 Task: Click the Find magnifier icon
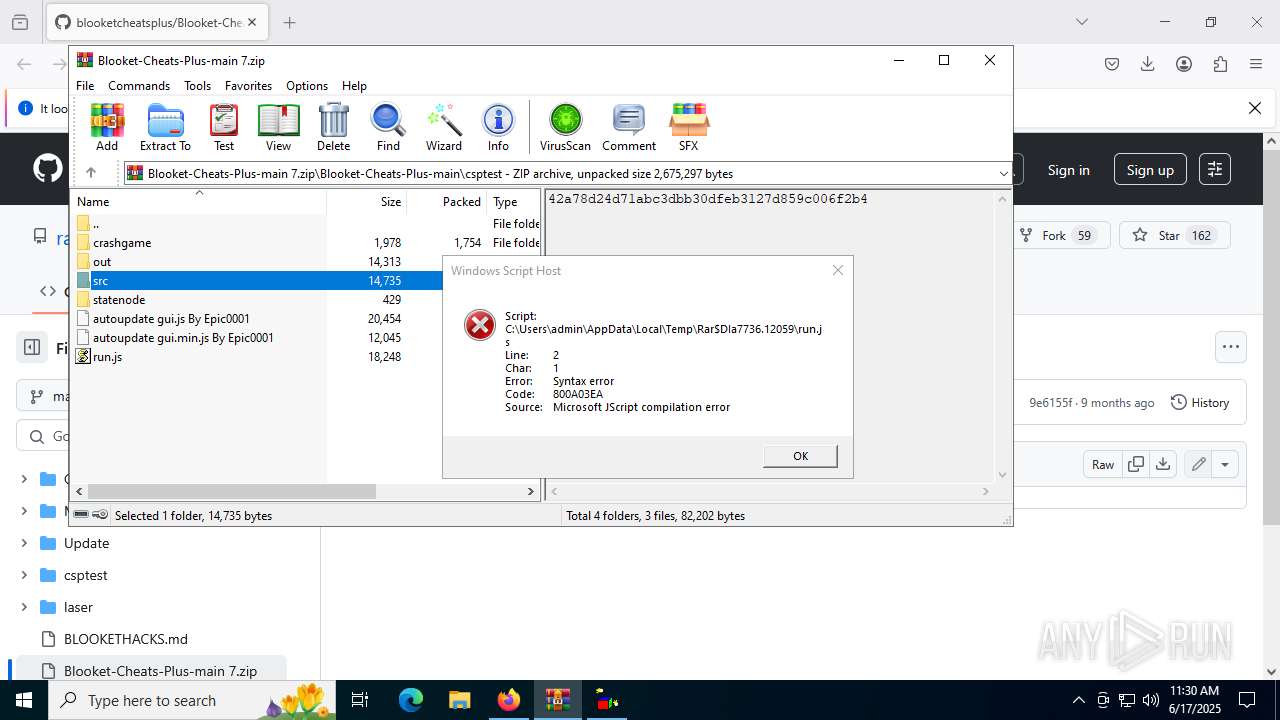click(x=388, y=127)
